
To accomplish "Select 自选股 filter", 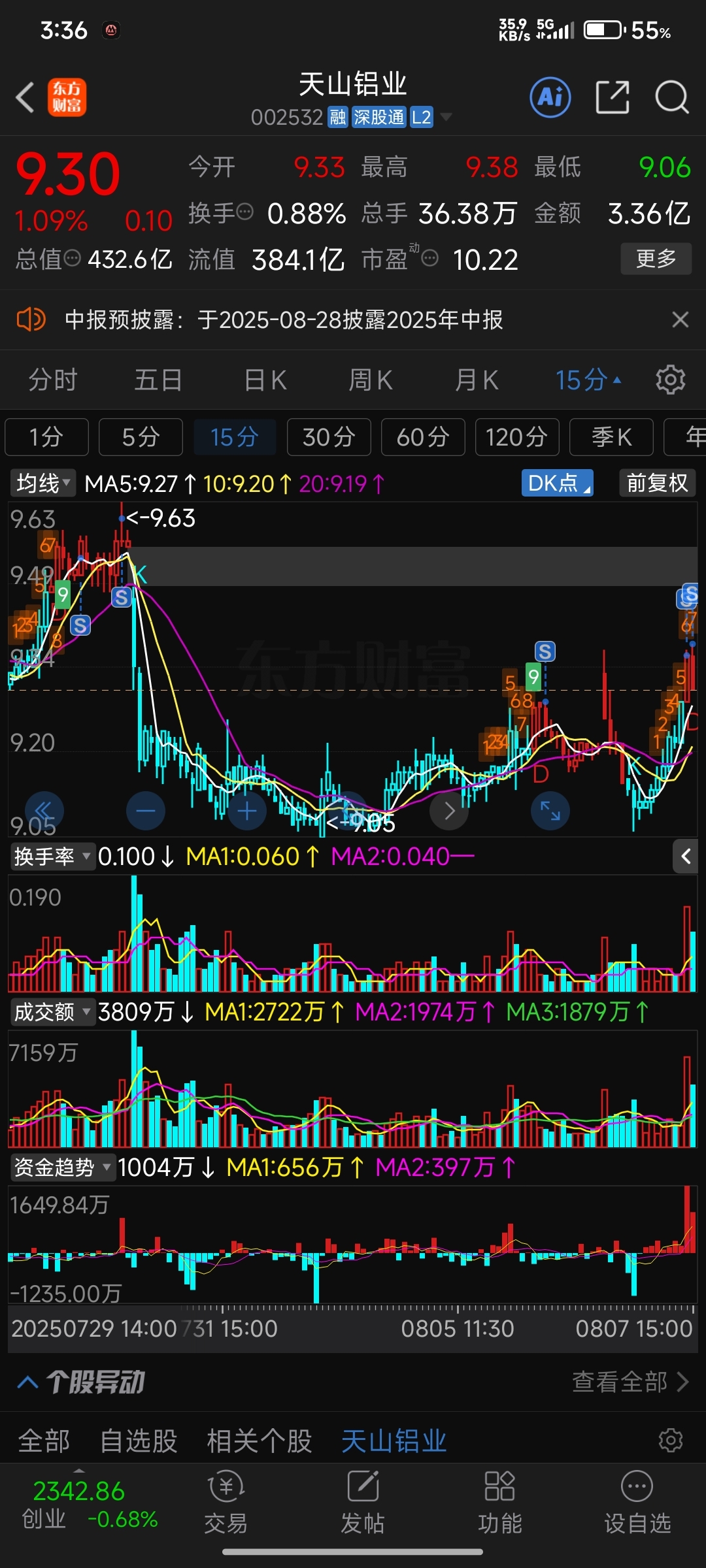I will (139, 1441).
